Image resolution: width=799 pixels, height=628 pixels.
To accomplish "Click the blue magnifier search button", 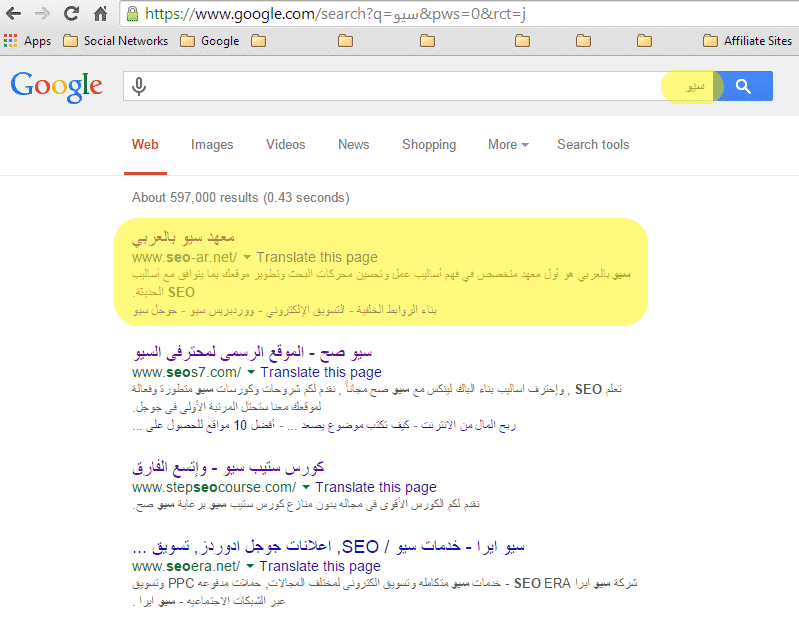I will pyautogui.click(x=743, y=86).
